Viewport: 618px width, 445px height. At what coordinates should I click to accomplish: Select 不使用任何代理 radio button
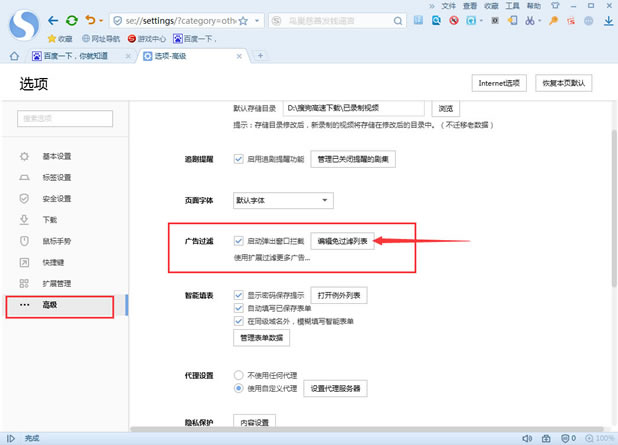238,374
